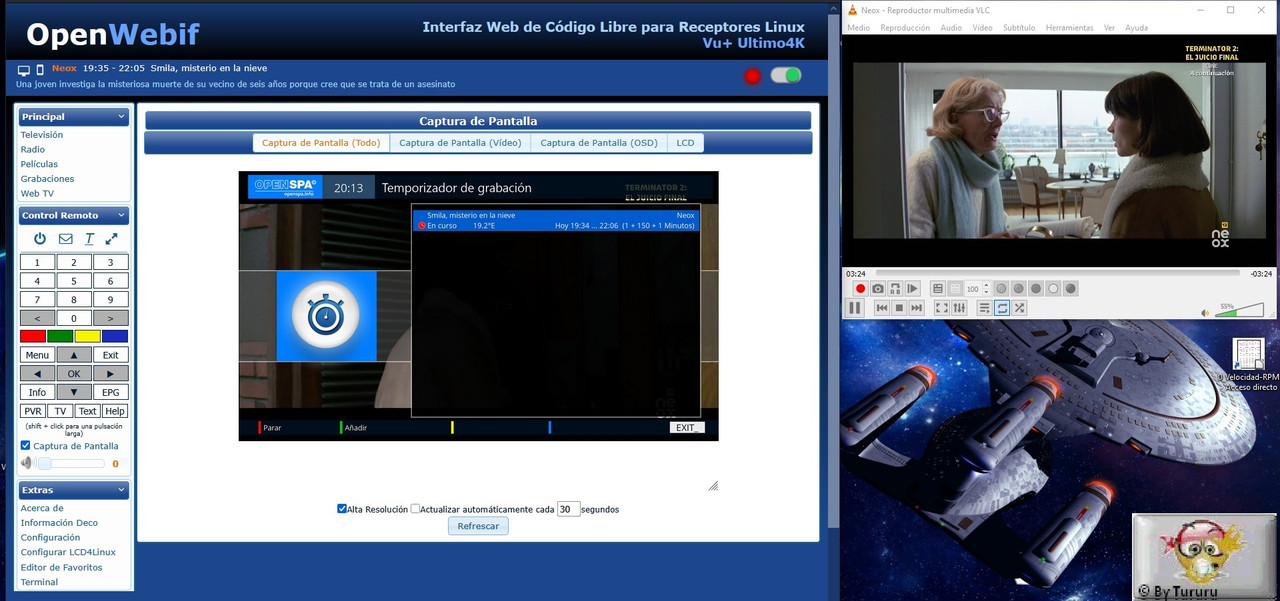
Task: Open VLC Audio menu
Action: tap(951, 28)
